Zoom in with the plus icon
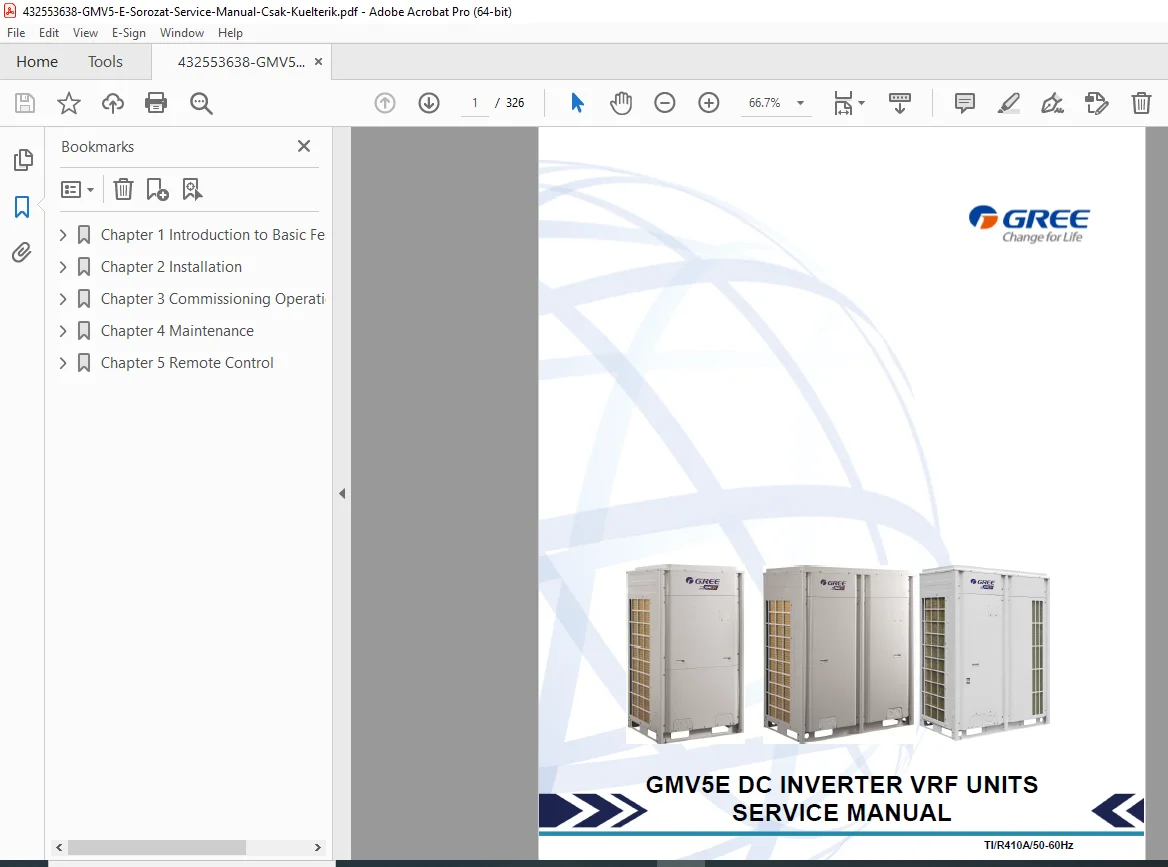 coord(708,103)
